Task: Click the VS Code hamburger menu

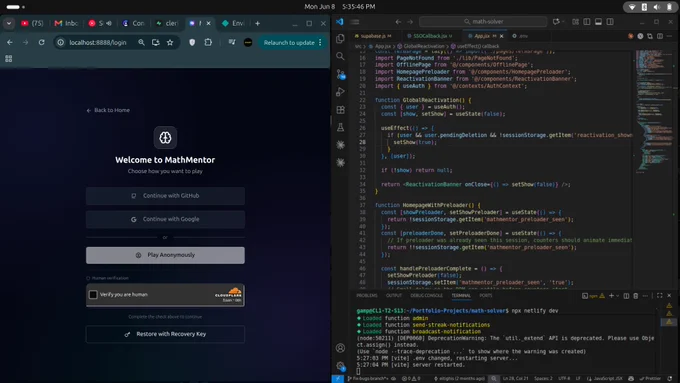Action: tap(355, 22)
